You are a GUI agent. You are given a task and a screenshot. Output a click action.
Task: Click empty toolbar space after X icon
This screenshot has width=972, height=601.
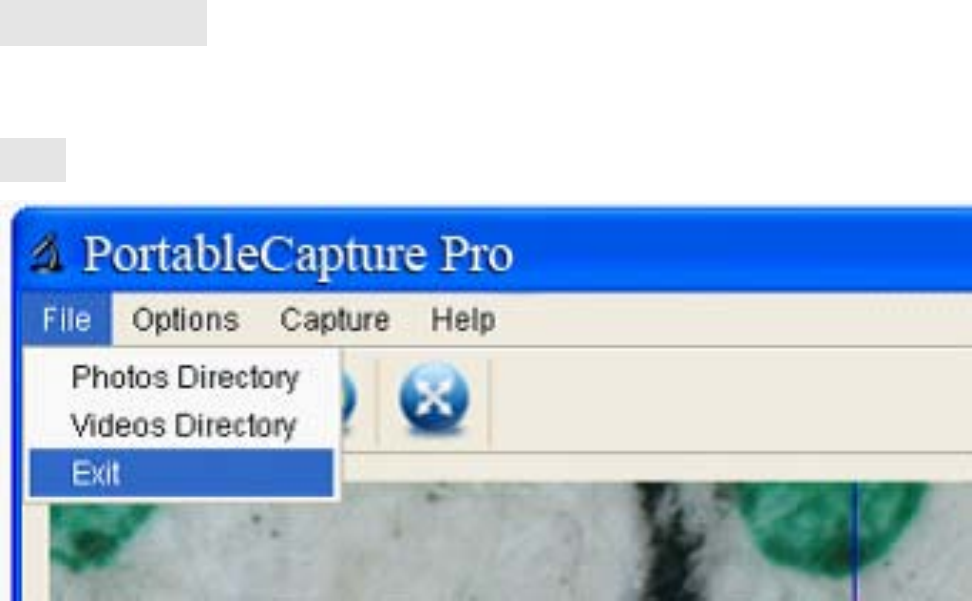(731, 400)
